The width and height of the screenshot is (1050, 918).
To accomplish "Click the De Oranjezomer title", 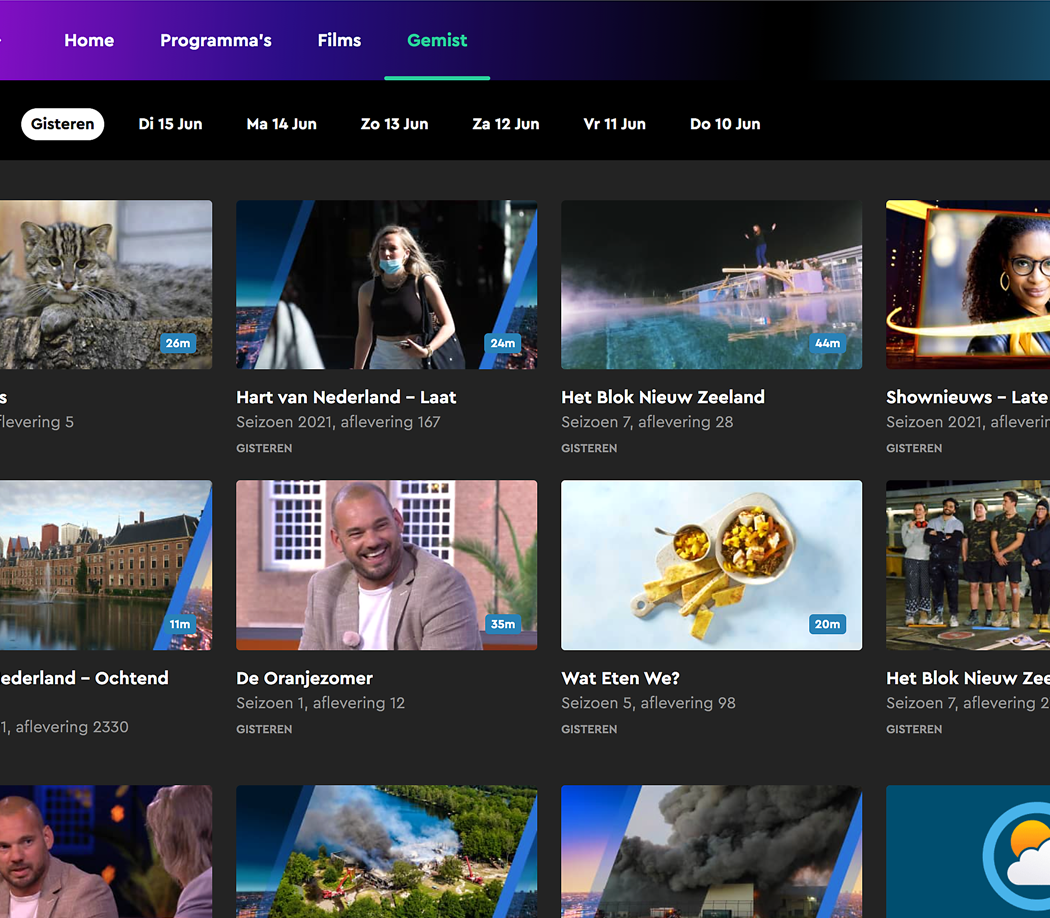I will [x=305, y=678].
